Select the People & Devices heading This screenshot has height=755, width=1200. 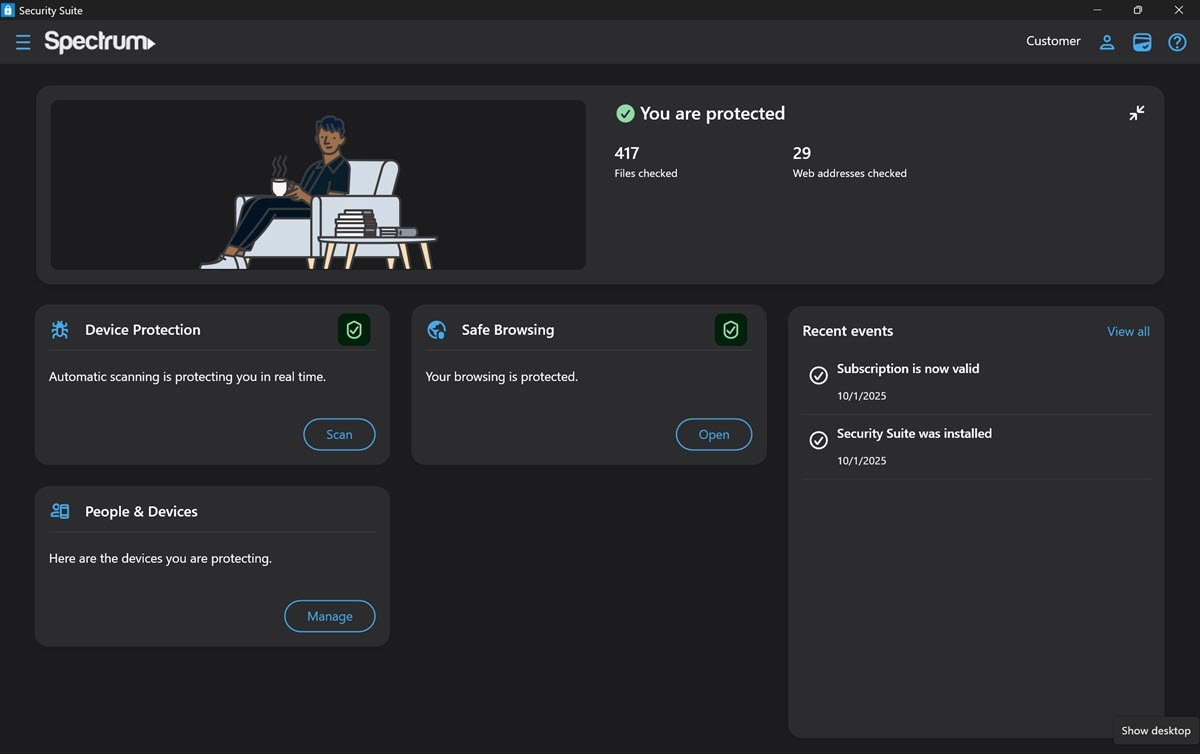[141, 511]
